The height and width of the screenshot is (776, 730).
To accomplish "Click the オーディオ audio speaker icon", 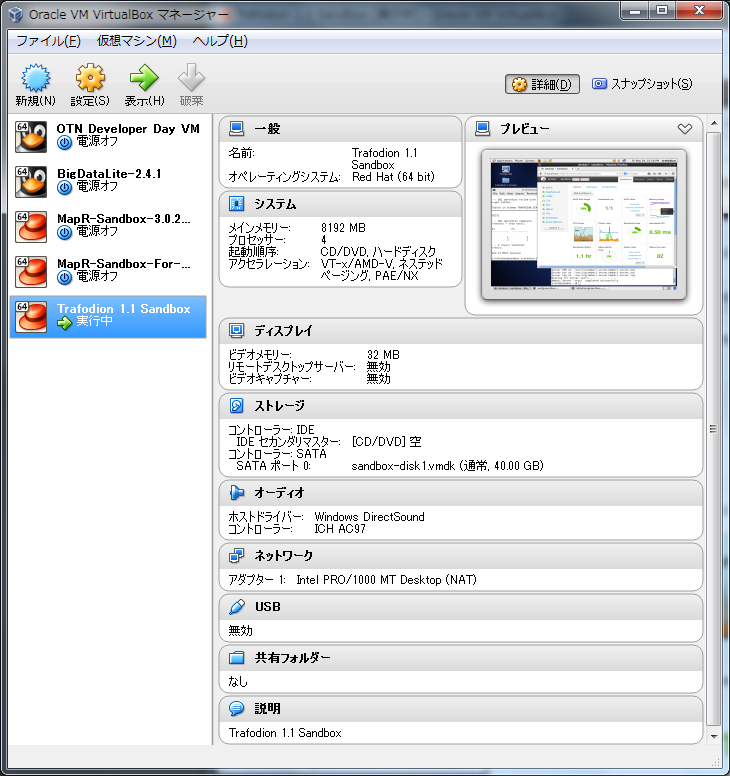I will click(237, 493).
